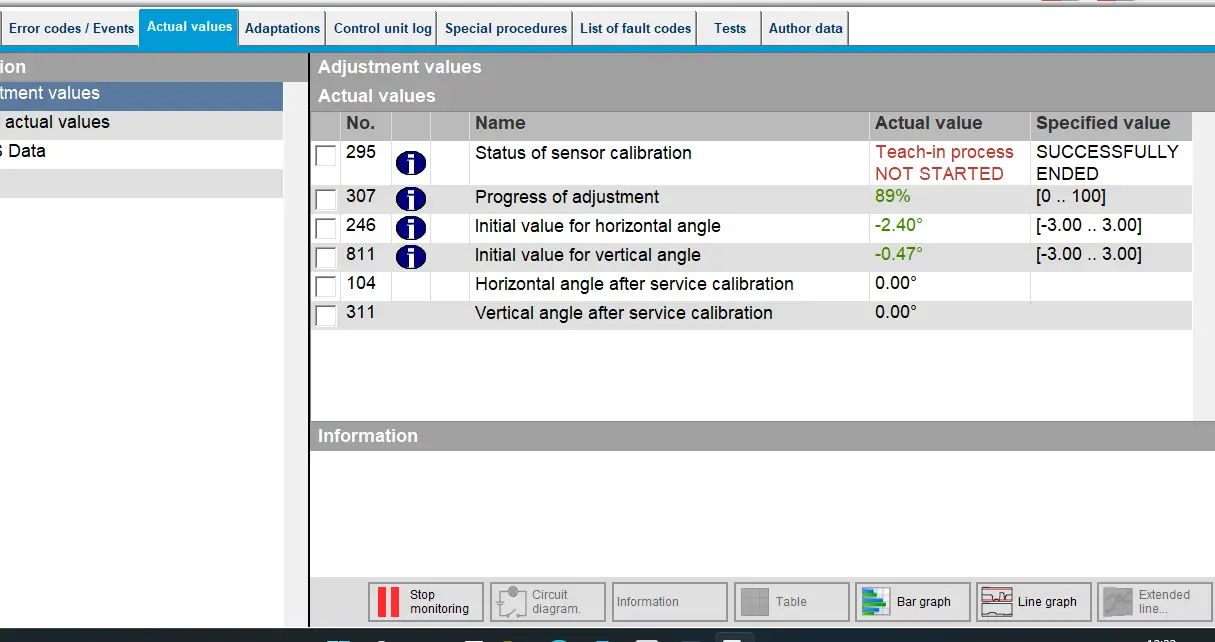Open List of fault codes tab
This screenshot has width=1215, height=642.
click(x=636, y=28)
